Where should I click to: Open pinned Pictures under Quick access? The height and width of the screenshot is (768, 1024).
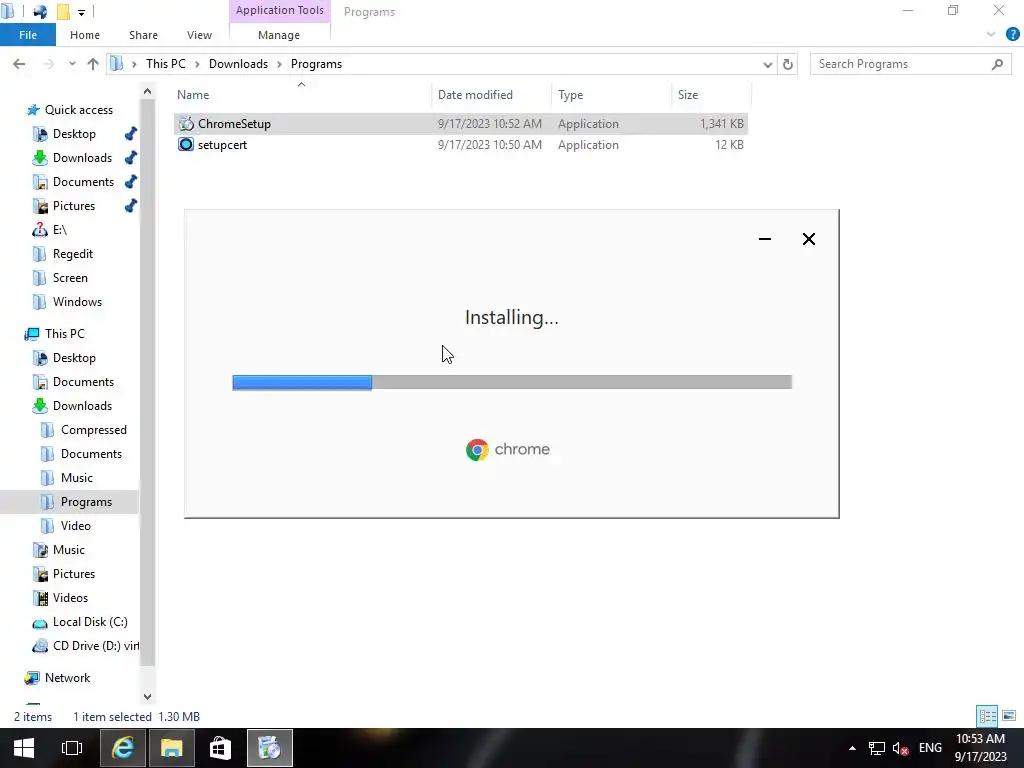tap(74, 206)
